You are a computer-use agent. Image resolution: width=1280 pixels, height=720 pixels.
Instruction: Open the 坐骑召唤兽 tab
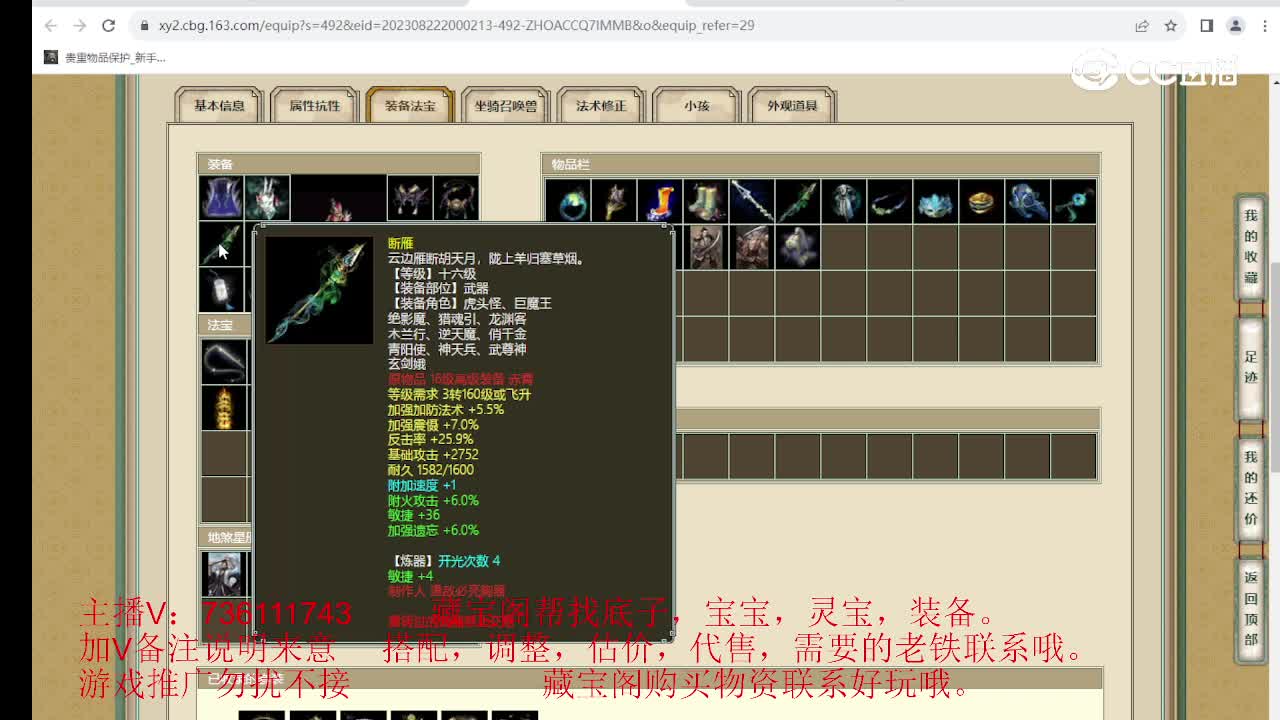click(506, 106)
